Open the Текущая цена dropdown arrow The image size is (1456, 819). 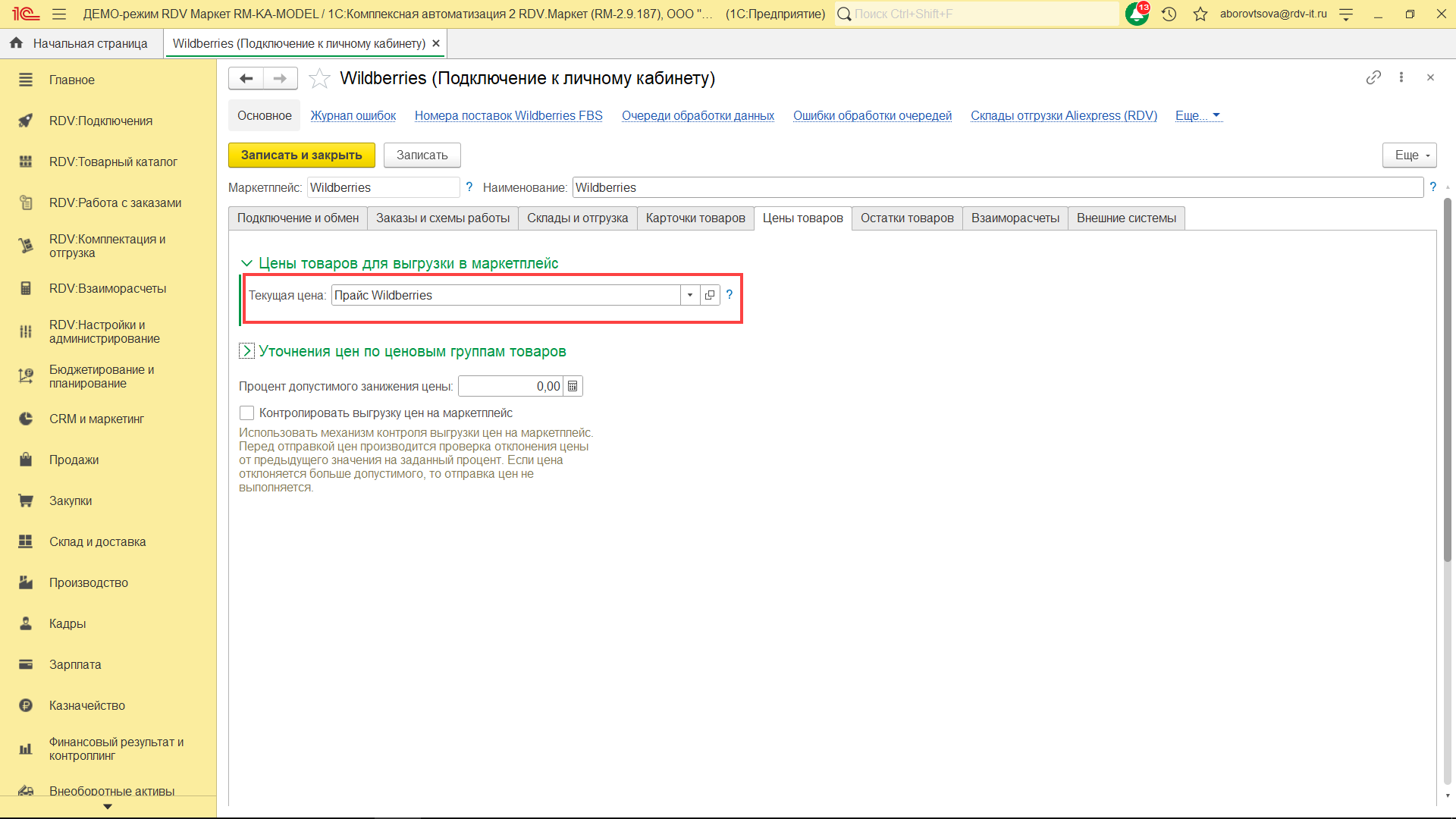(690, 295)
